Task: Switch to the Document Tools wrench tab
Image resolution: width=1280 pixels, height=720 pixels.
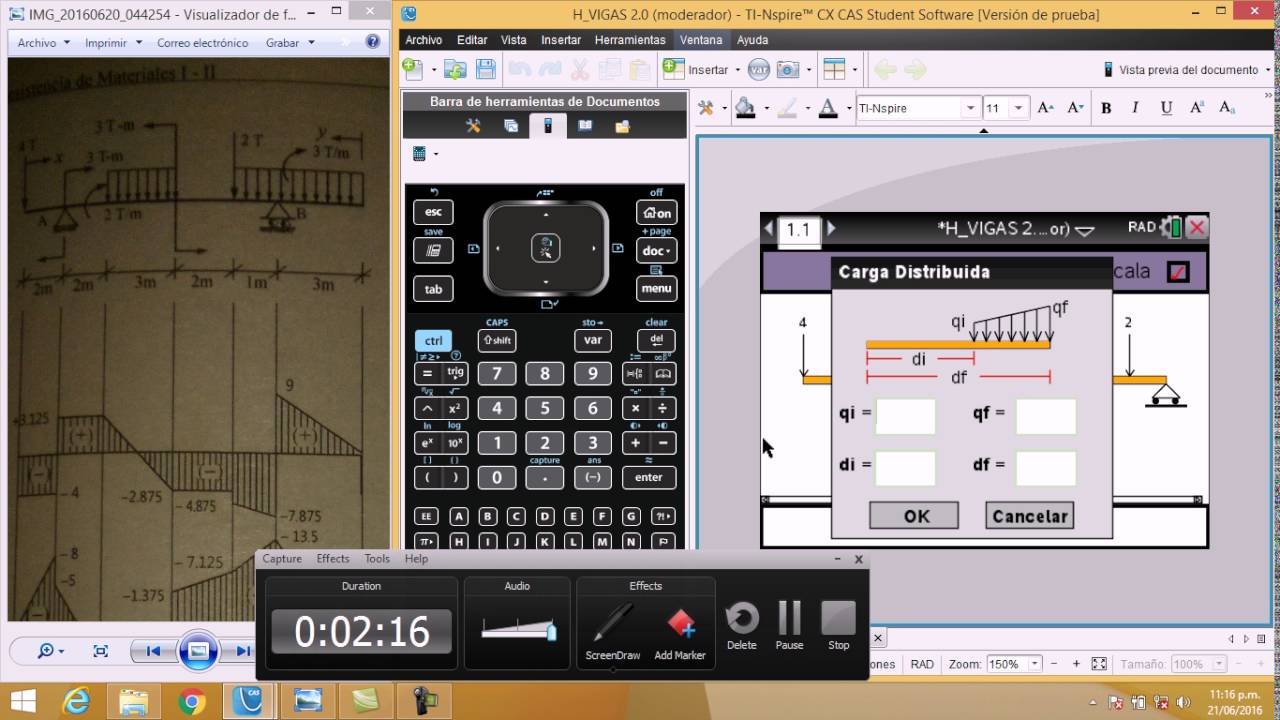Action: click(474, 126)
